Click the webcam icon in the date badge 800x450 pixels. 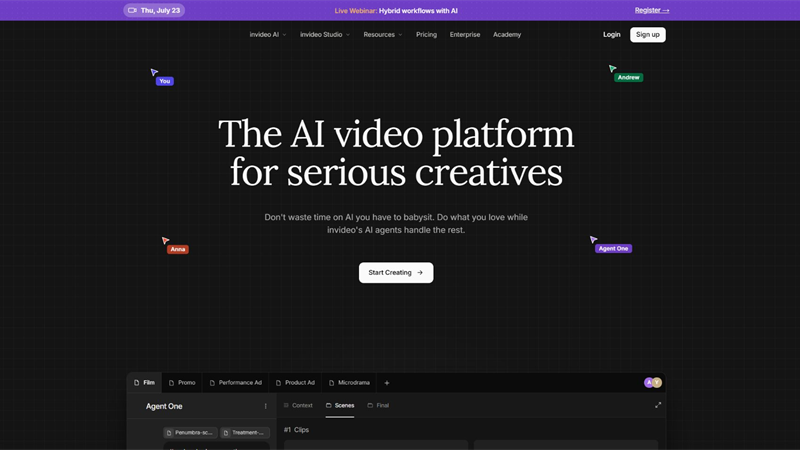click(132, 10)
